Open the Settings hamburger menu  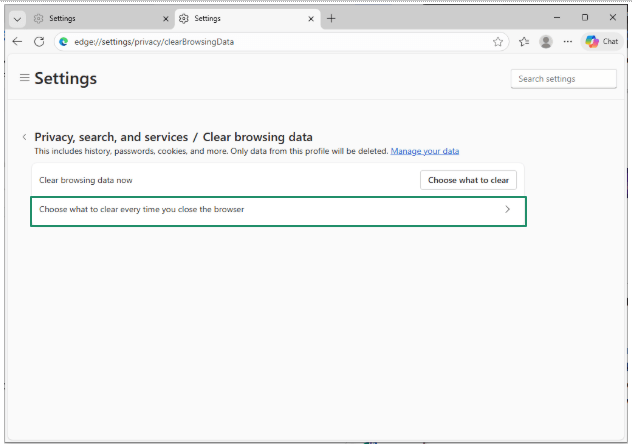(25, 78)
